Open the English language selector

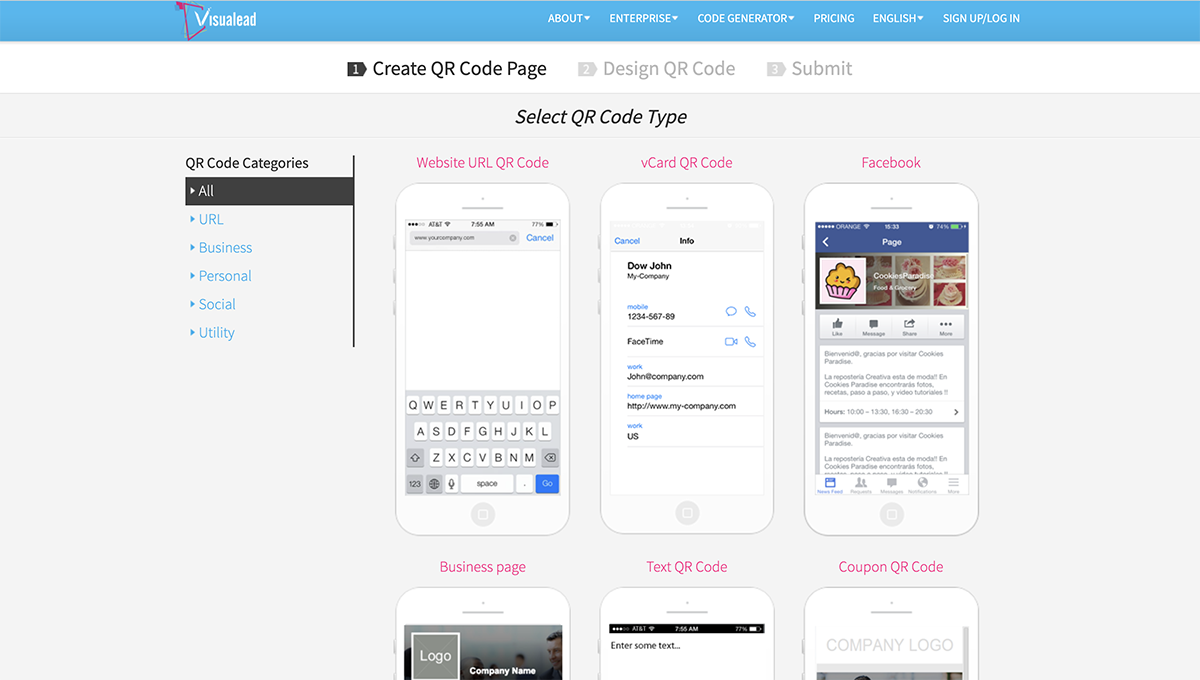897,18
